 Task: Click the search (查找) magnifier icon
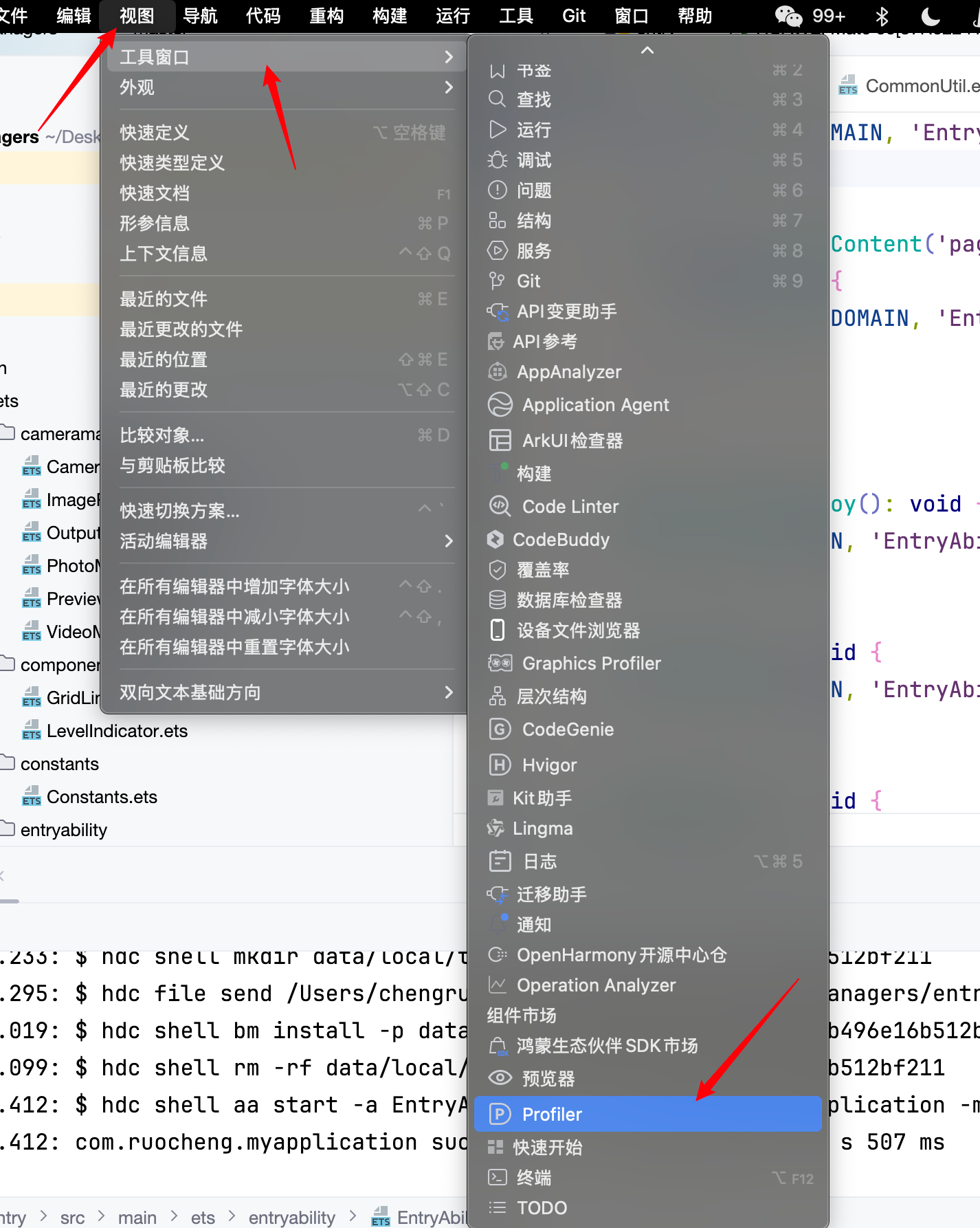(498, 100)
